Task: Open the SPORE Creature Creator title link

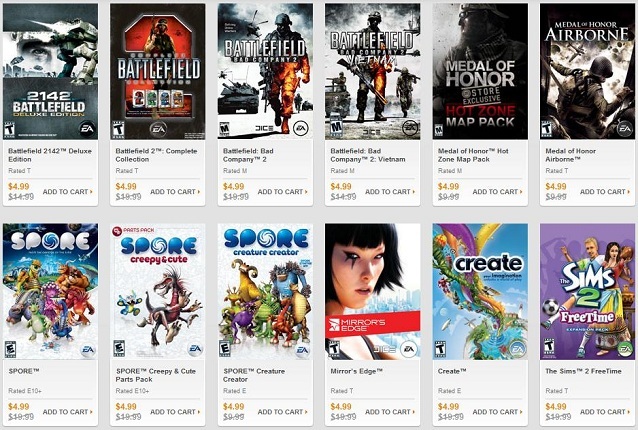Action: [253, 375]
